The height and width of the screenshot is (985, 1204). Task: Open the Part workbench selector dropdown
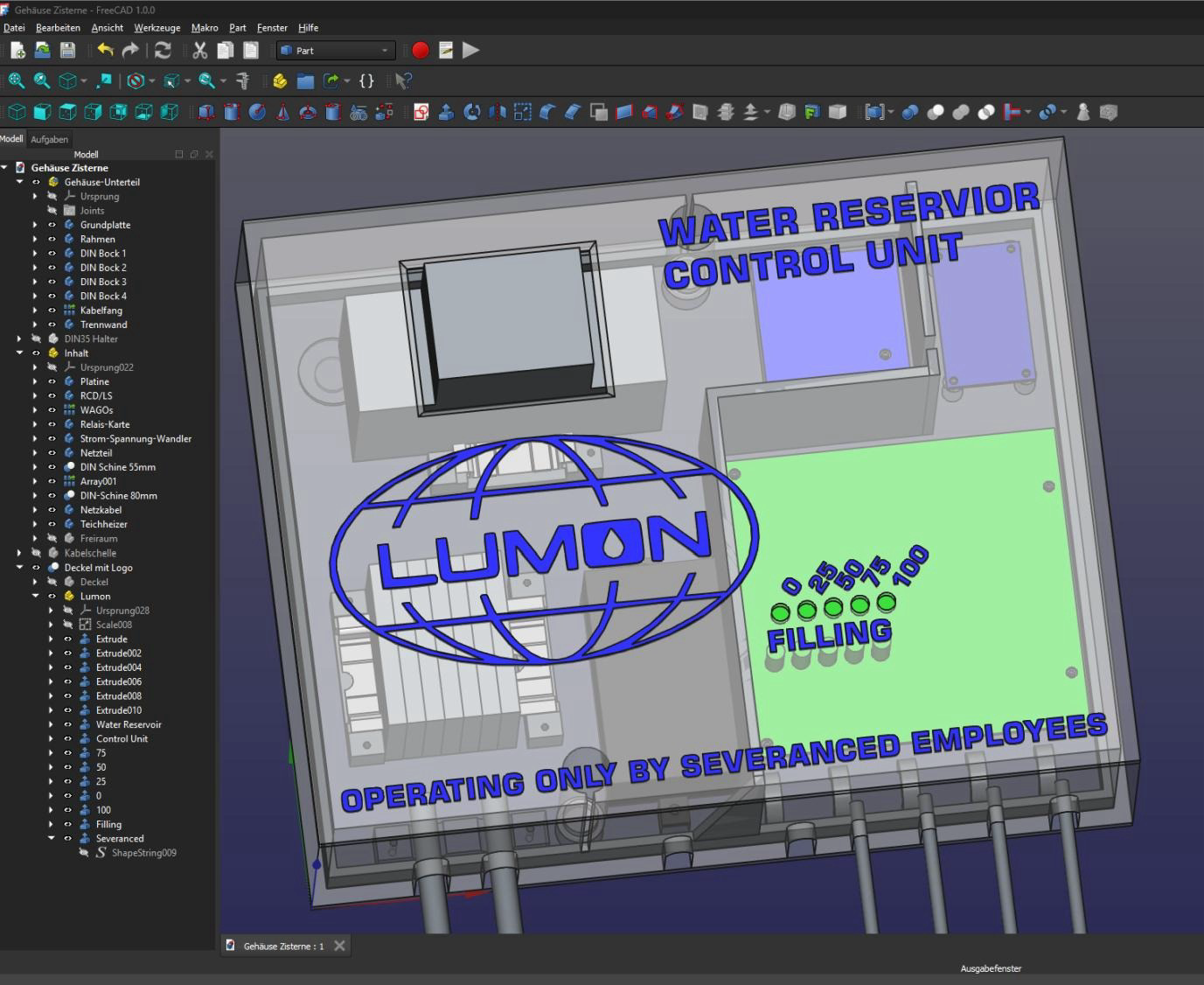(x=337, y=51)
